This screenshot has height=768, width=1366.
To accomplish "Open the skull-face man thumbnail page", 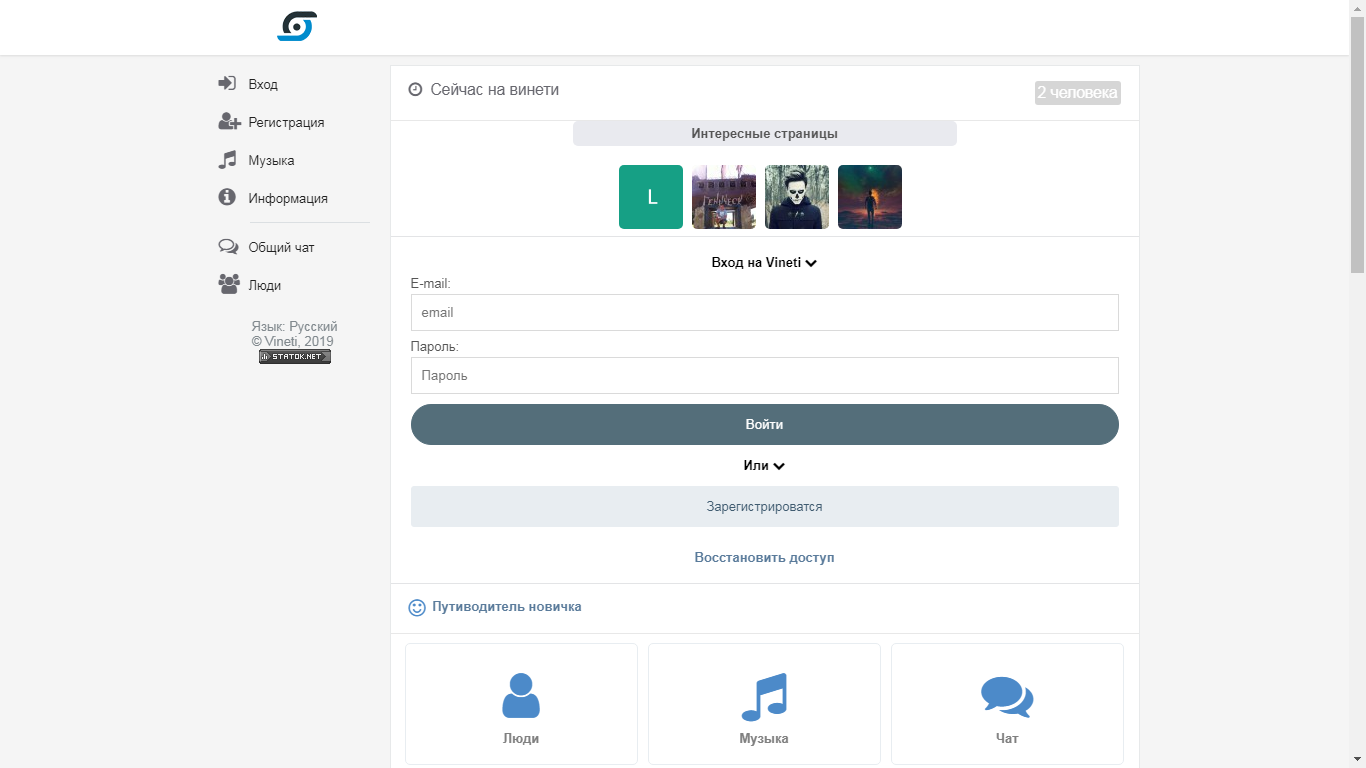I will point(797,197).
